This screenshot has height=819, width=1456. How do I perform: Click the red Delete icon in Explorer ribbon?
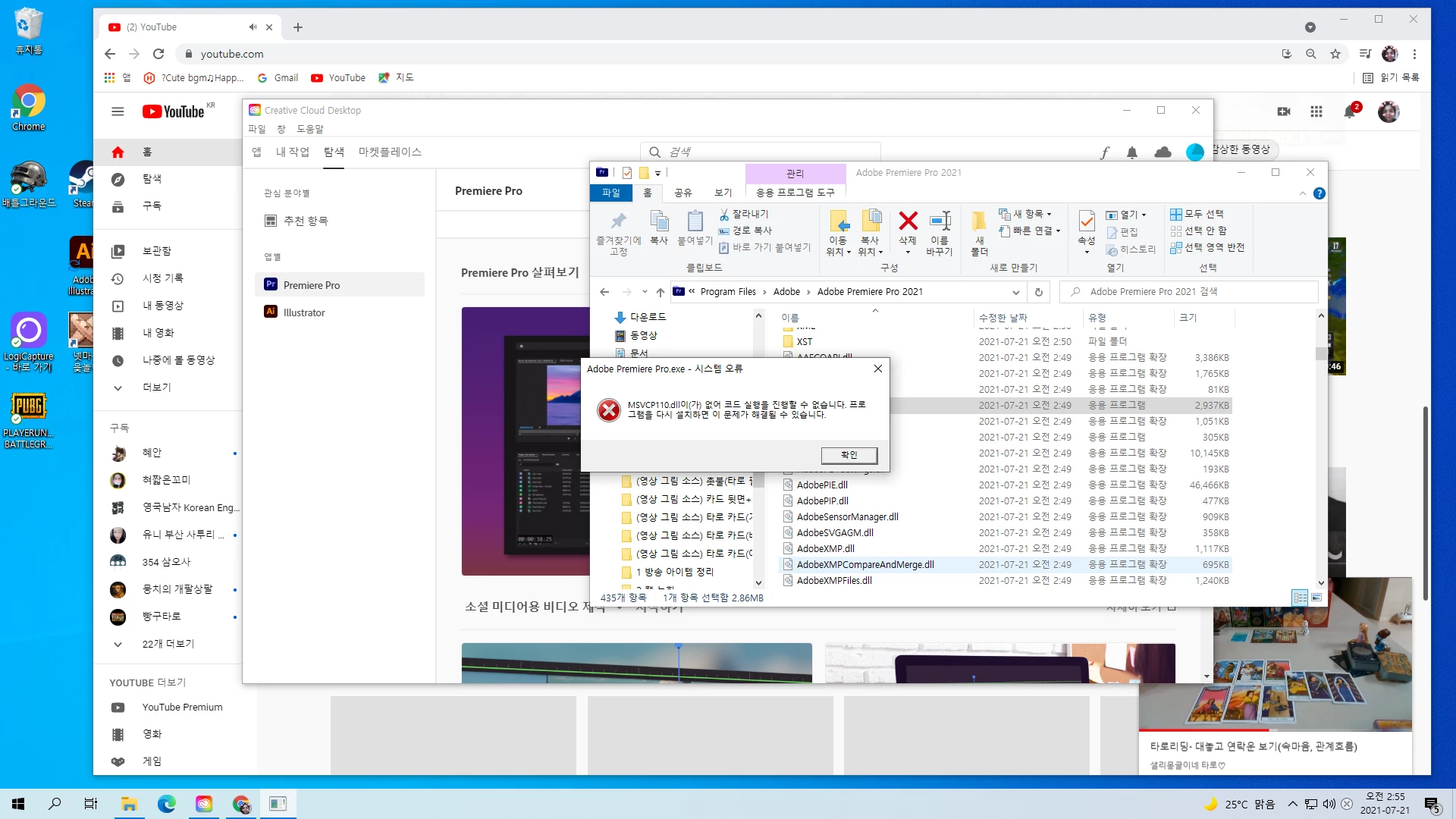[x=908, y=221]
